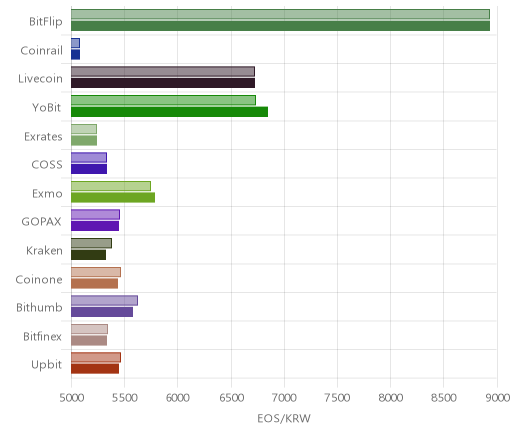Image resolution: width=512 pixels, height=436 pixels.
Task: Select the pale green Exrates upper bar
Action: [x=84, y=129]
